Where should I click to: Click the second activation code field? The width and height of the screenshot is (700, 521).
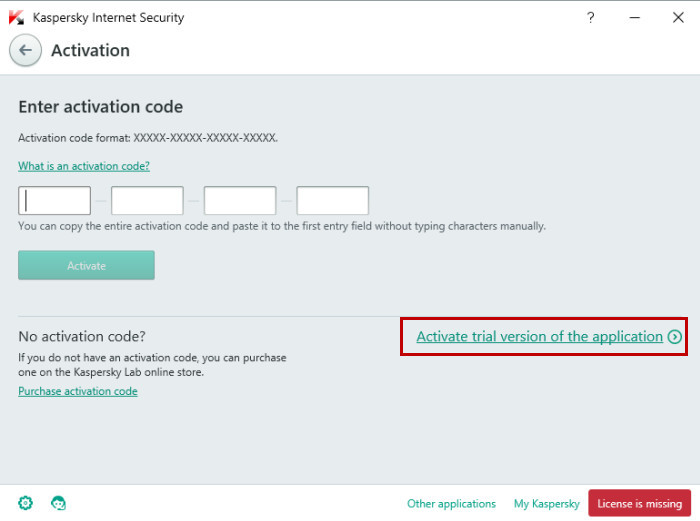click(147, 201)
